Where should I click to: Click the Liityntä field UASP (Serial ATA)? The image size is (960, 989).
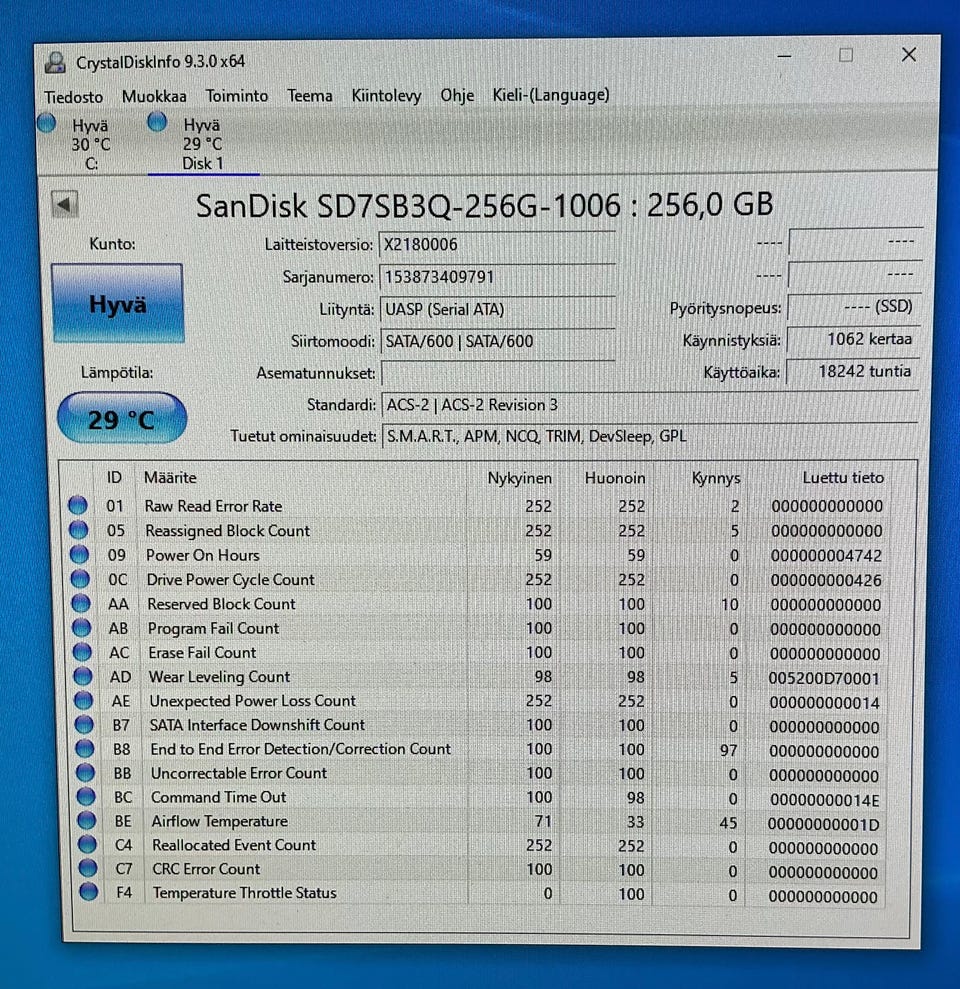[497, 310]
